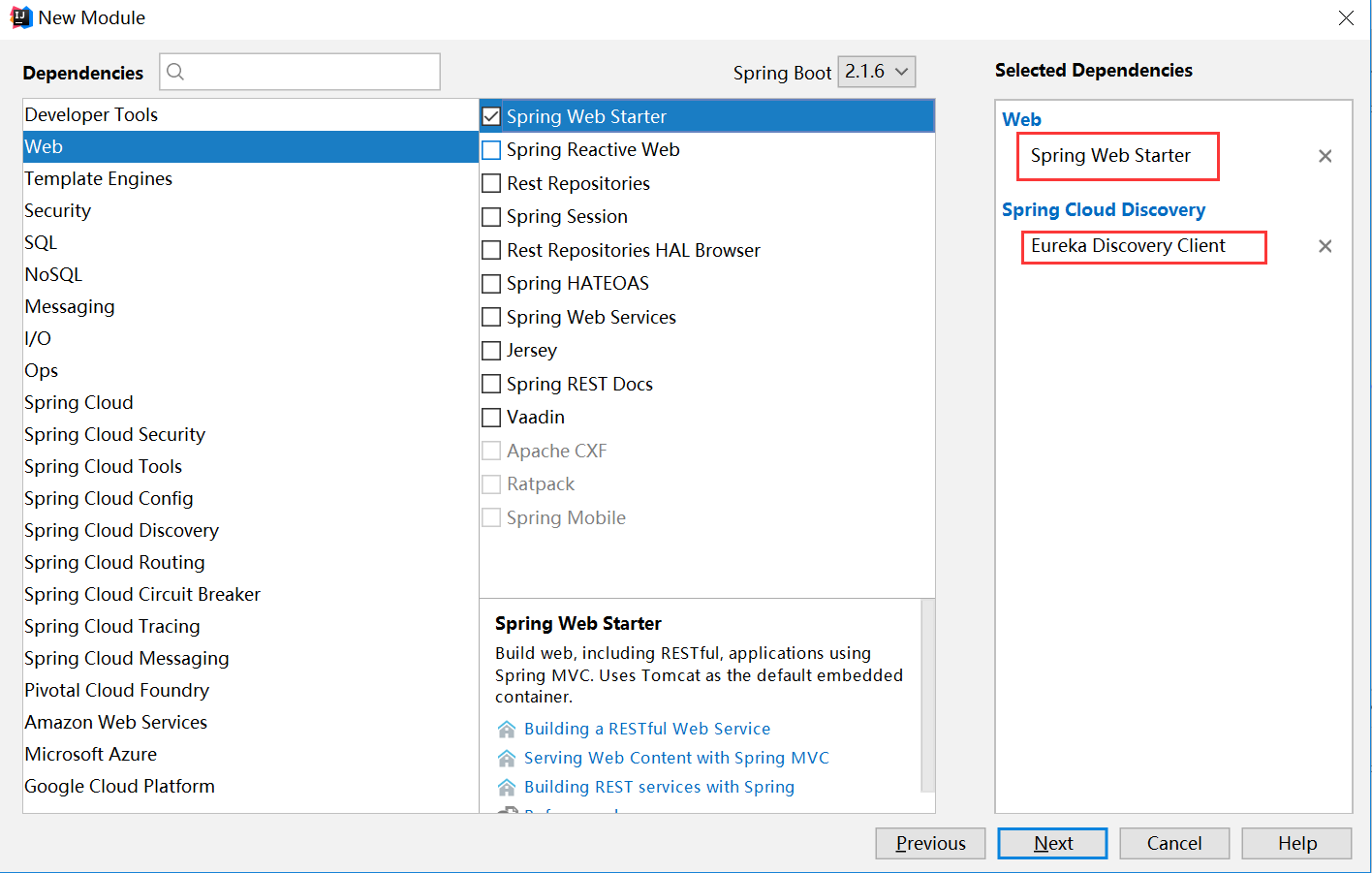Close the New Module dialog
Image resolution: width=1372 pixels, height=873 pixels.
tap(1346, 17)
